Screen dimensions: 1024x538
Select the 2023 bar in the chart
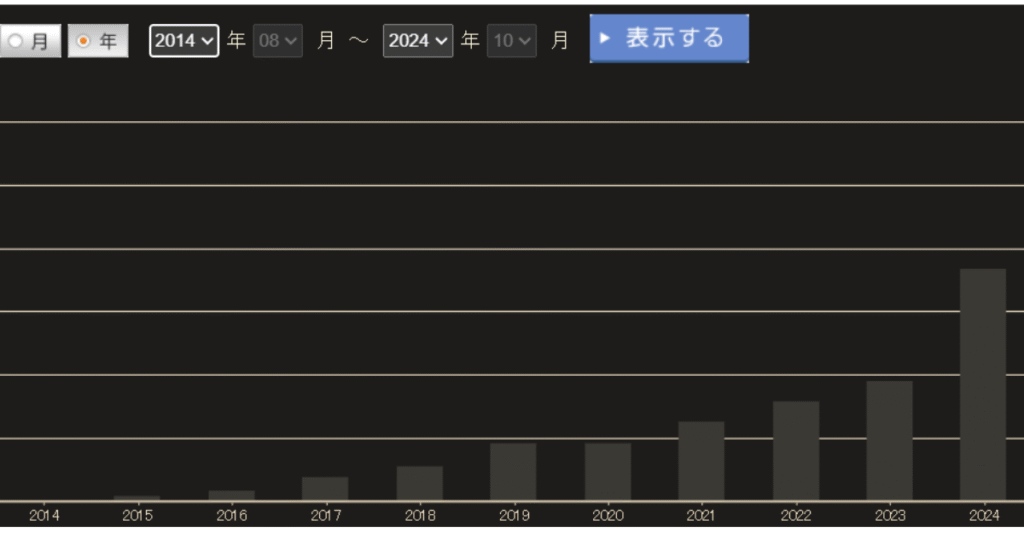[889, 440]
